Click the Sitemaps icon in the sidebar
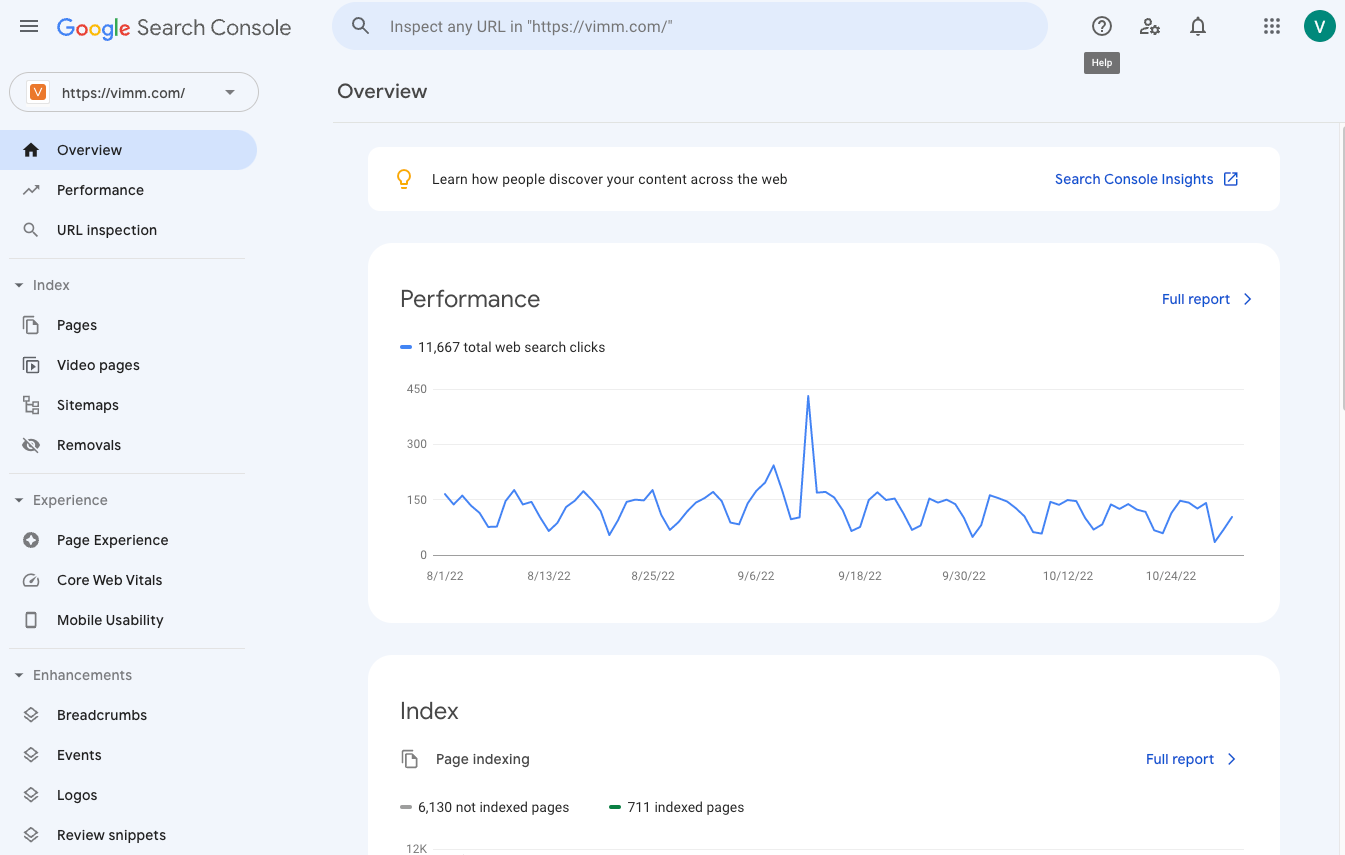 coord(31,404)
